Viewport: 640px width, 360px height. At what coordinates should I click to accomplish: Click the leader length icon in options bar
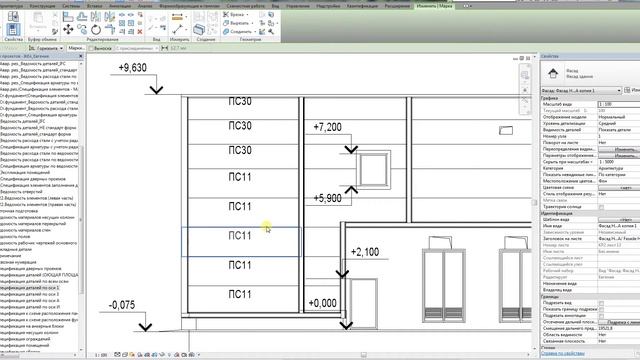pyautogui.click(x=164, y=48)
